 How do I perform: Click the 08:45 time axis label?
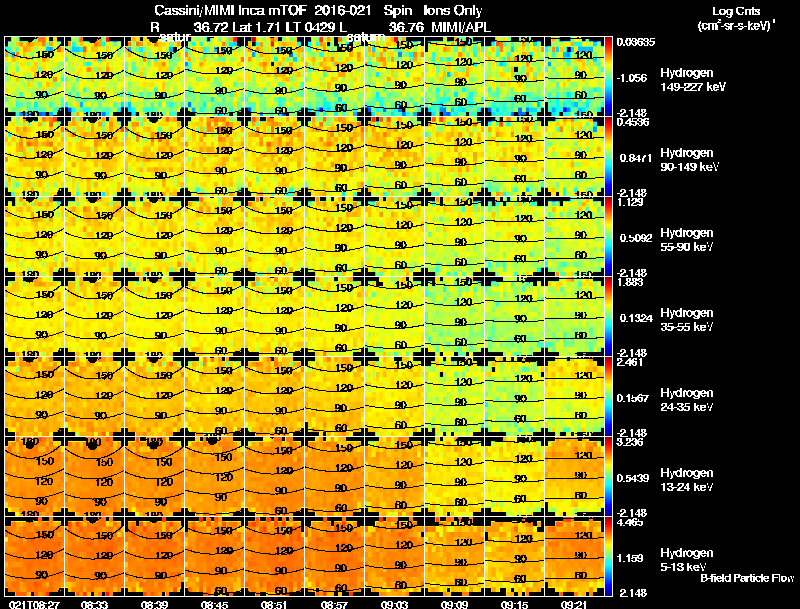click(214, 604)
